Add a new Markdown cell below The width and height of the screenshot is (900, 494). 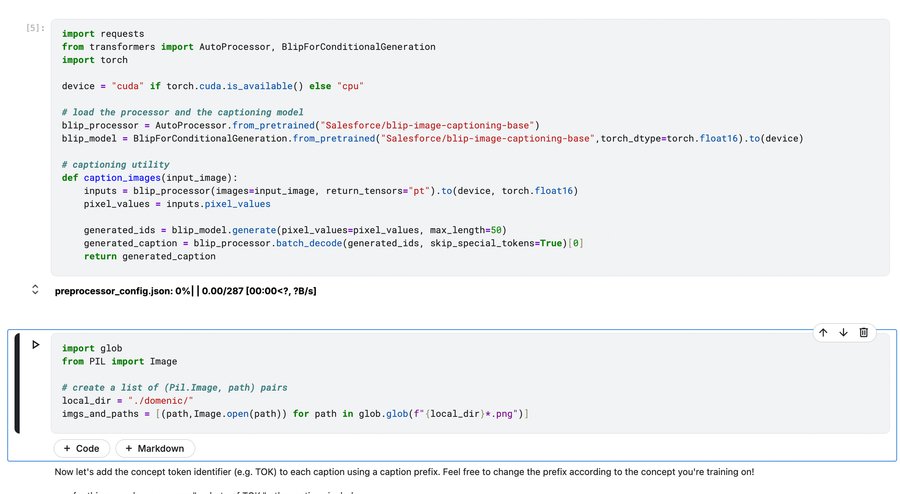pos(155,449)
